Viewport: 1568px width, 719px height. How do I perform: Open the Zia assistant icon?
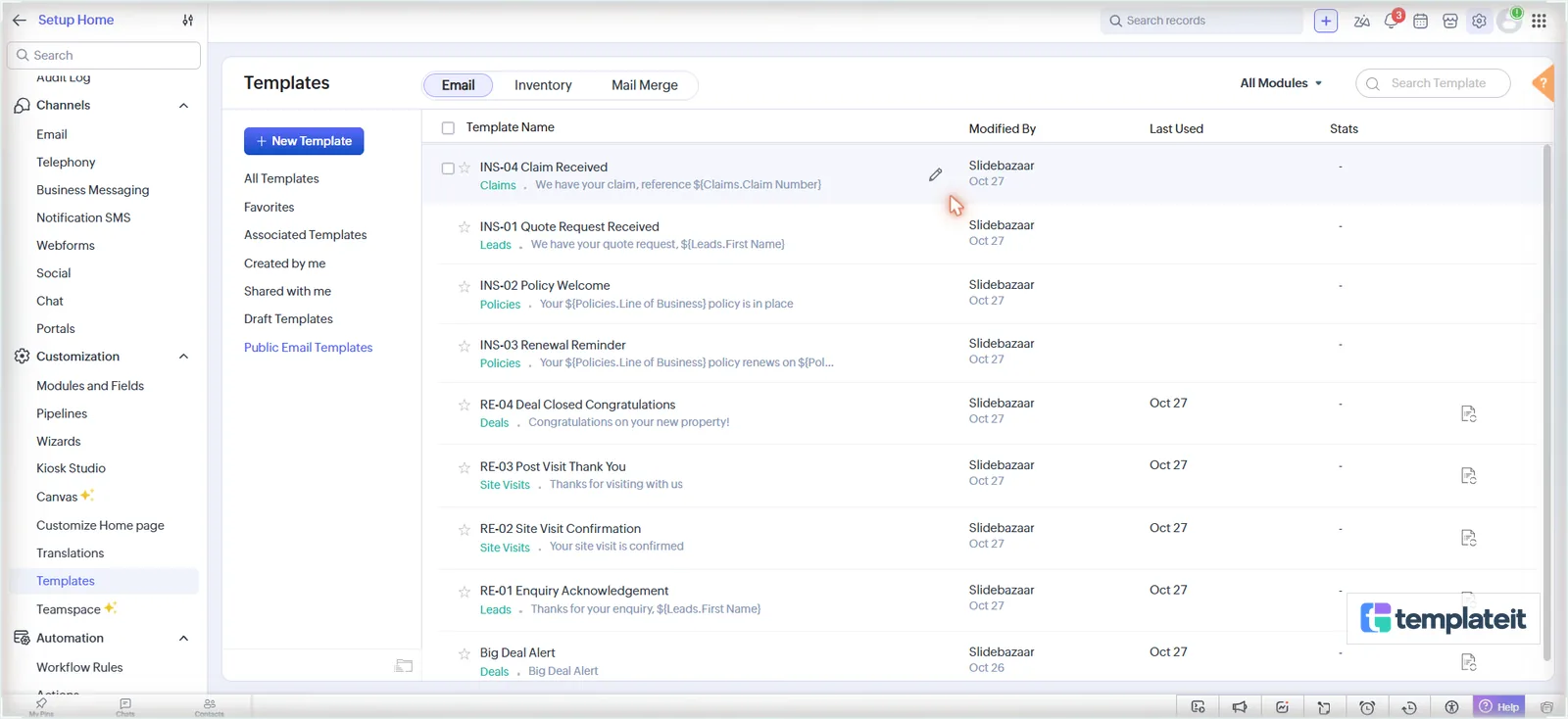tap(1361, 21)
